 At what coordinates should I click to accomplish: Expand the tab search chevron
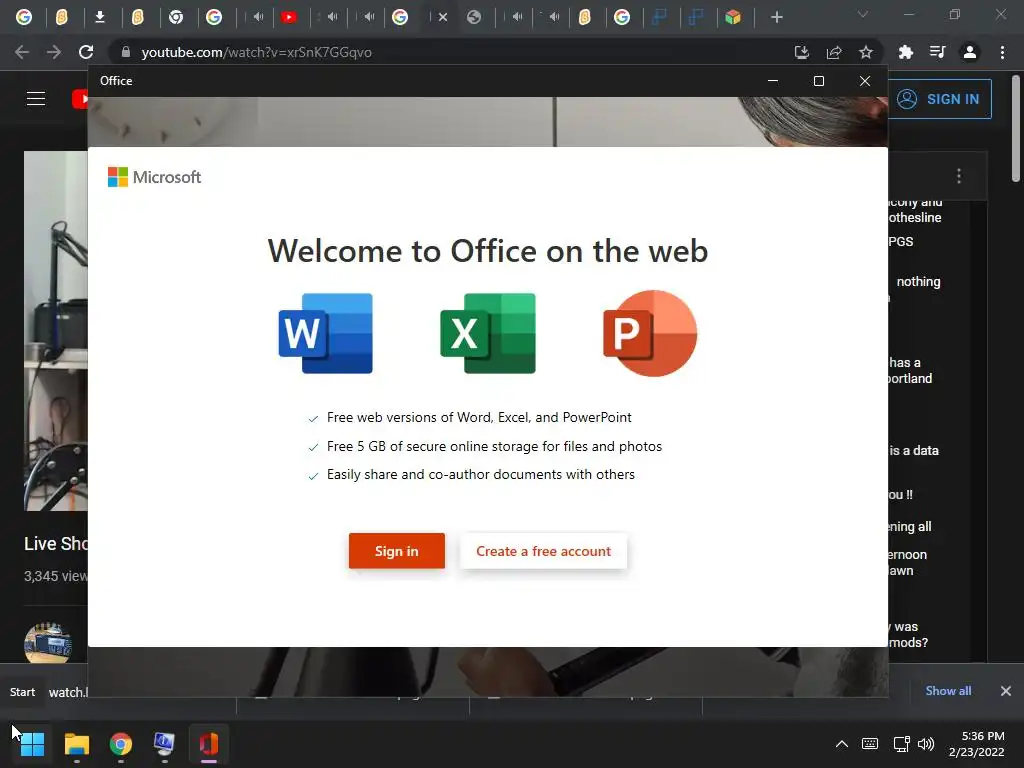pos(863,14)
